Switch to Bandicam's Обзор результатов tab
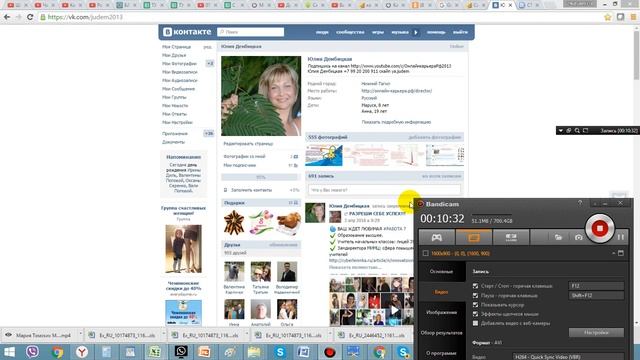 click(442, 333)
